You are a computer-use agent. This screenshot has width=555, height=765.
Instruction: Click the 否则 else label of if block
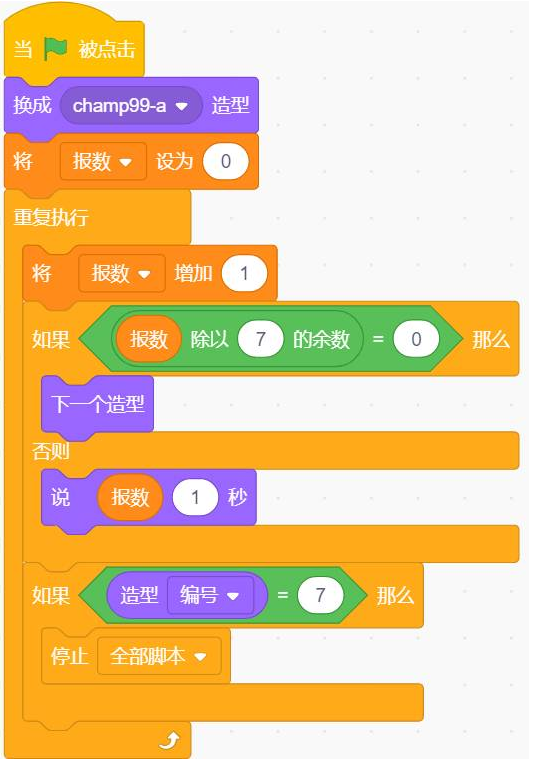coord(51,450)
